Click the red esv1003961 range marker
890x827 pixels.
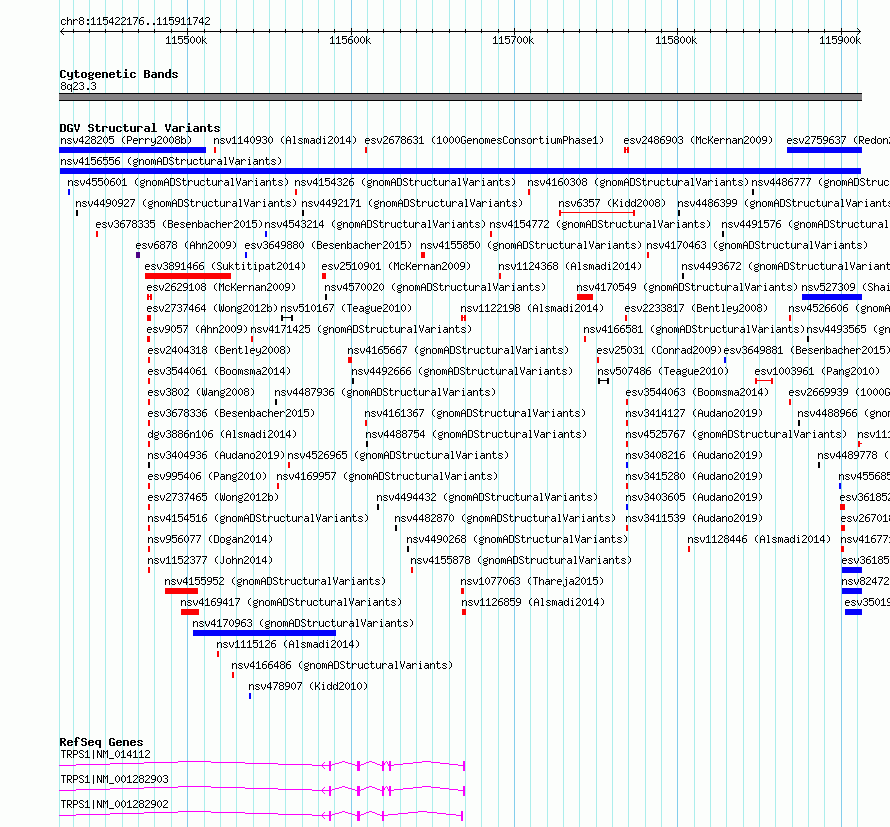click(x=764, y=381)
